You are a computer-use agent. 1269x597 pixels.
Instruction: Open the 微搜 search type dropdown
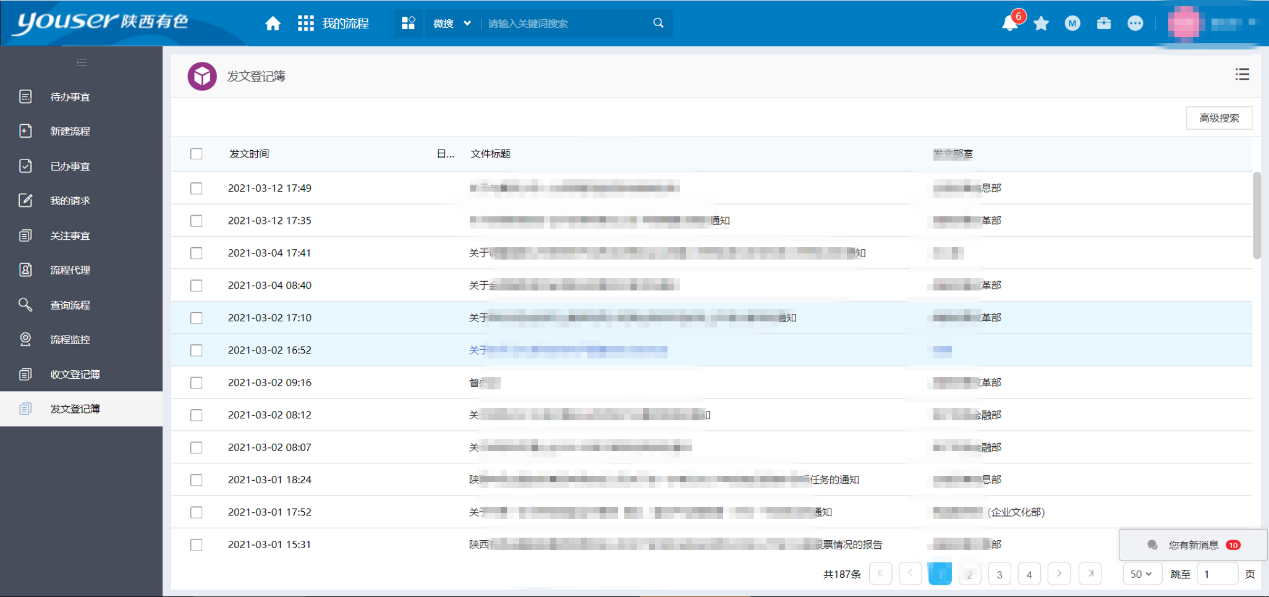[452, 23]
